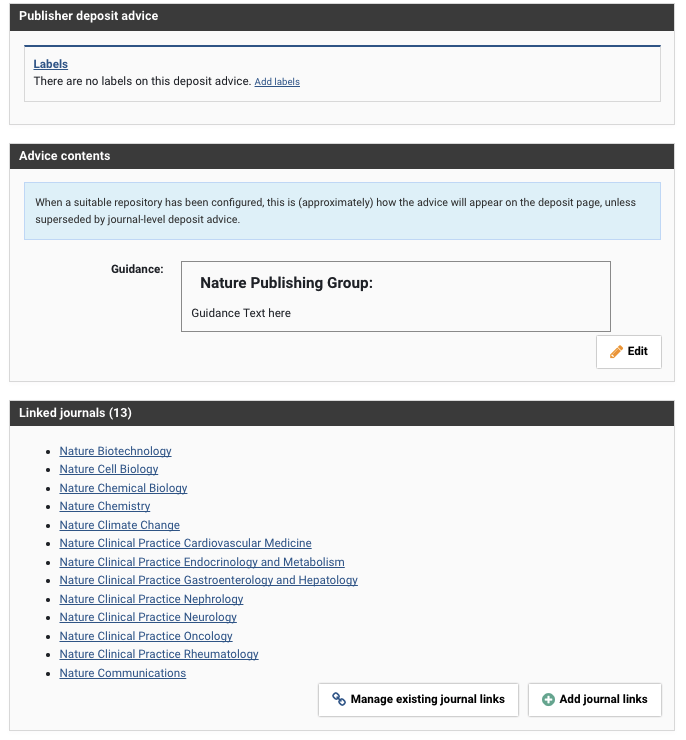Screen dimensions: 686x740
Task: Click the pencil icon on Edit button
Action: (x=616, y=352)
